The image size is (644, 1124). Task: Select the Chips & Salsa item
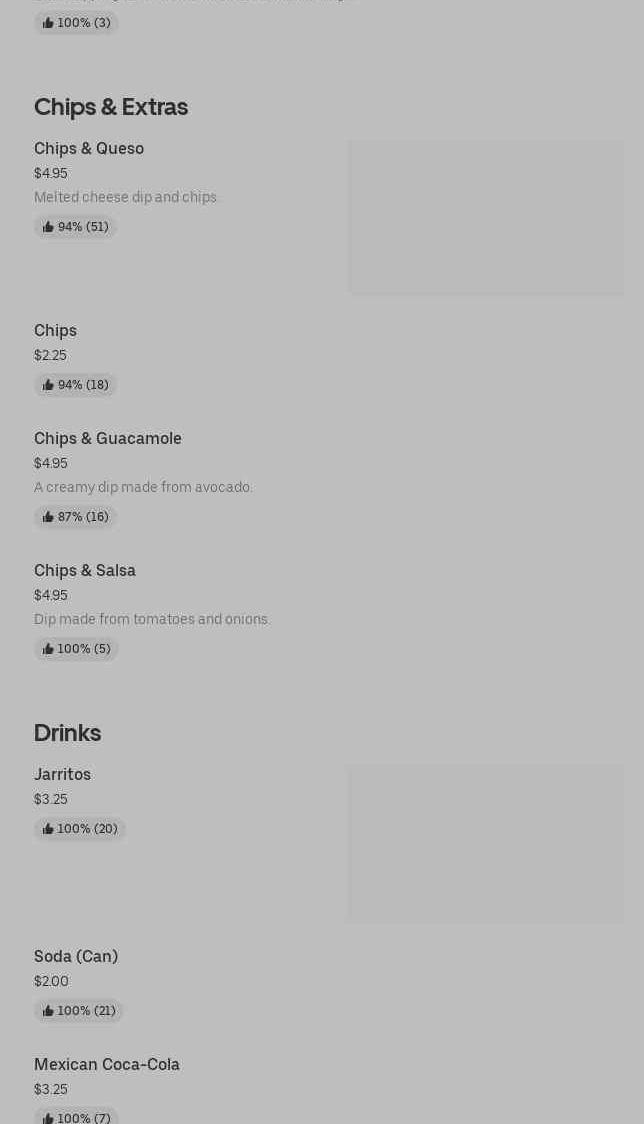[85, 571]
